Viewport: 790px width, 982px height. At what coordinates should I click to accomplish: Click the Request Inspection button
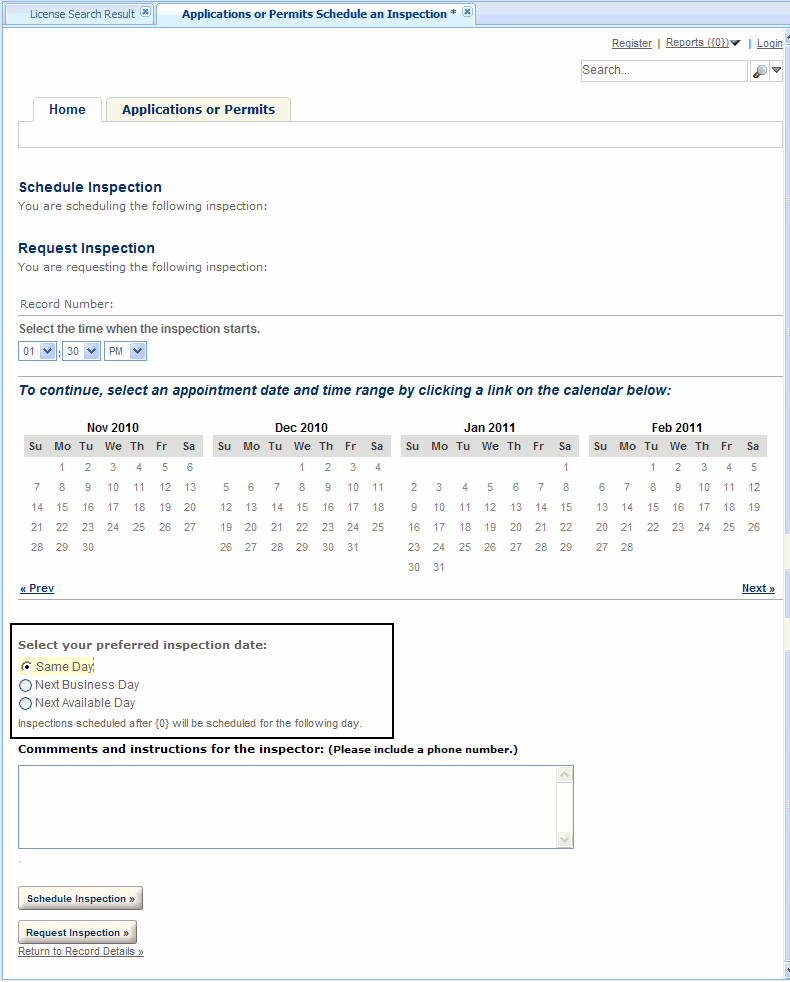click(77, 933)
